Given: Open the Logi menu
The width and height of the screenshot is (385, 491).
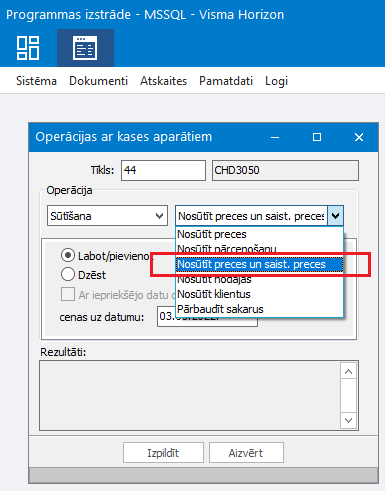Looking at the screenshot, I should [x=276, y=81].
